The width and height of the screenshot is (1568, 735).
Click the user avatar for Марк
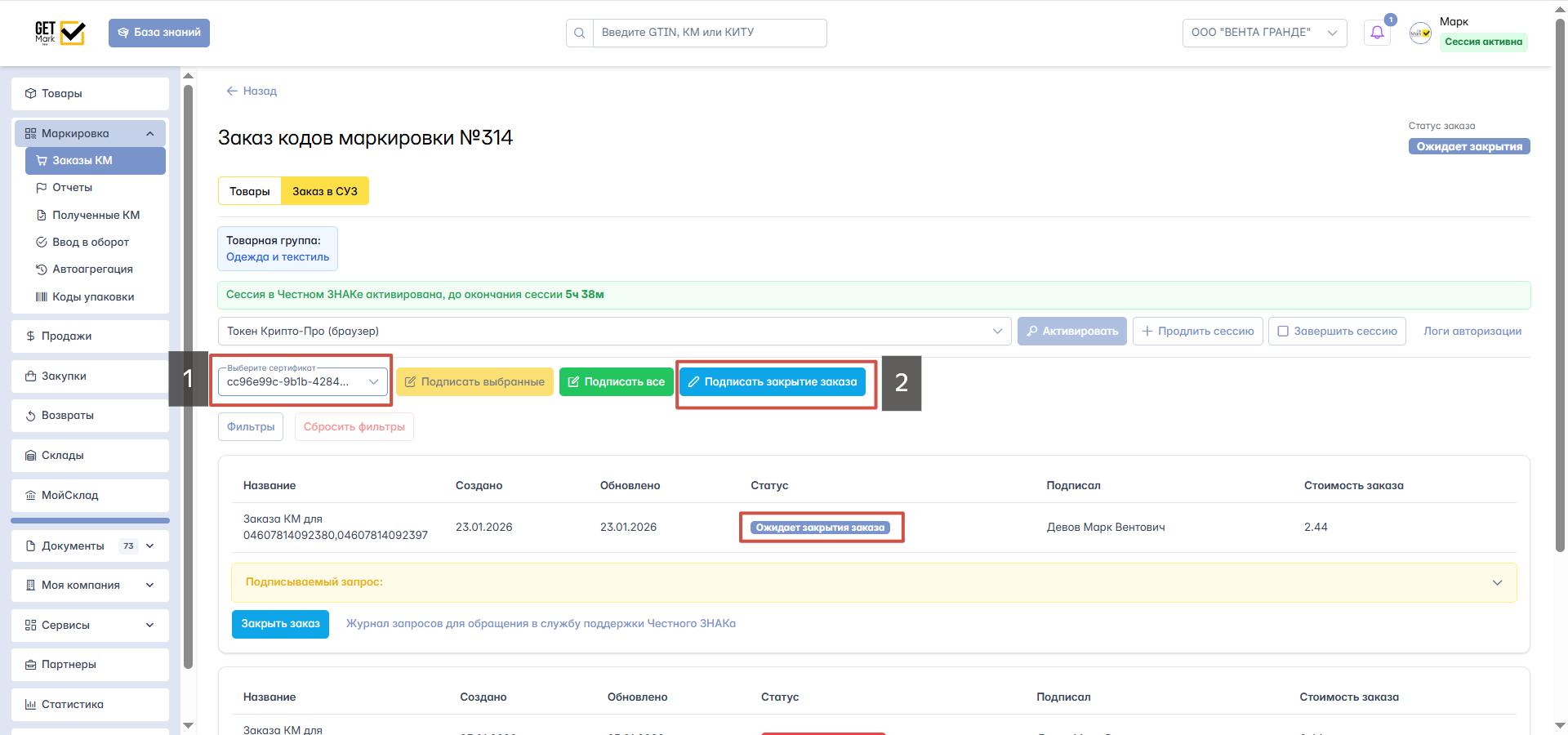[x=1420, y=33]
